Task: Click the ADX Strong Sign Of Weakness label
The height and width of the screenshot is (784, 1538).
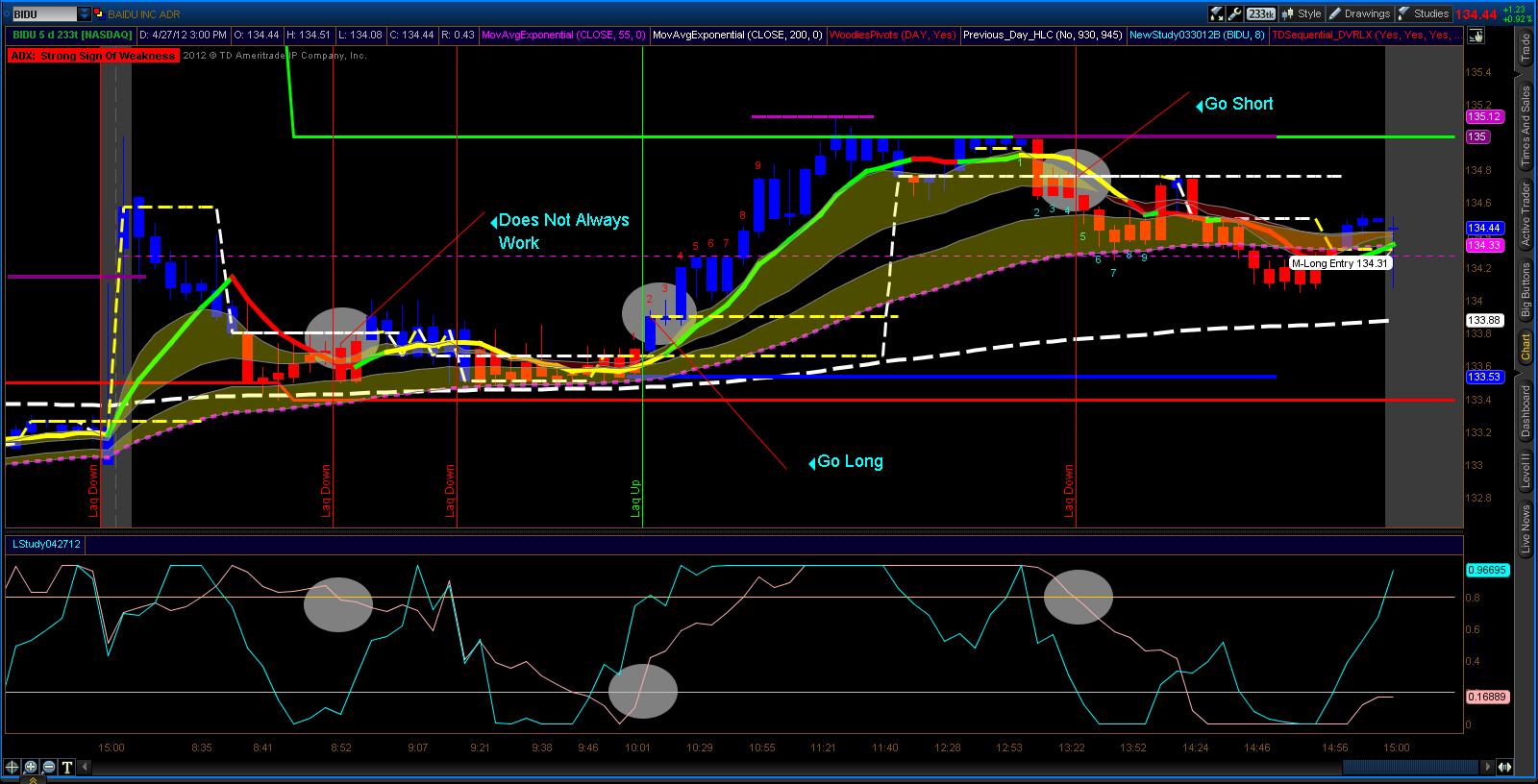Action: (93, 56)
